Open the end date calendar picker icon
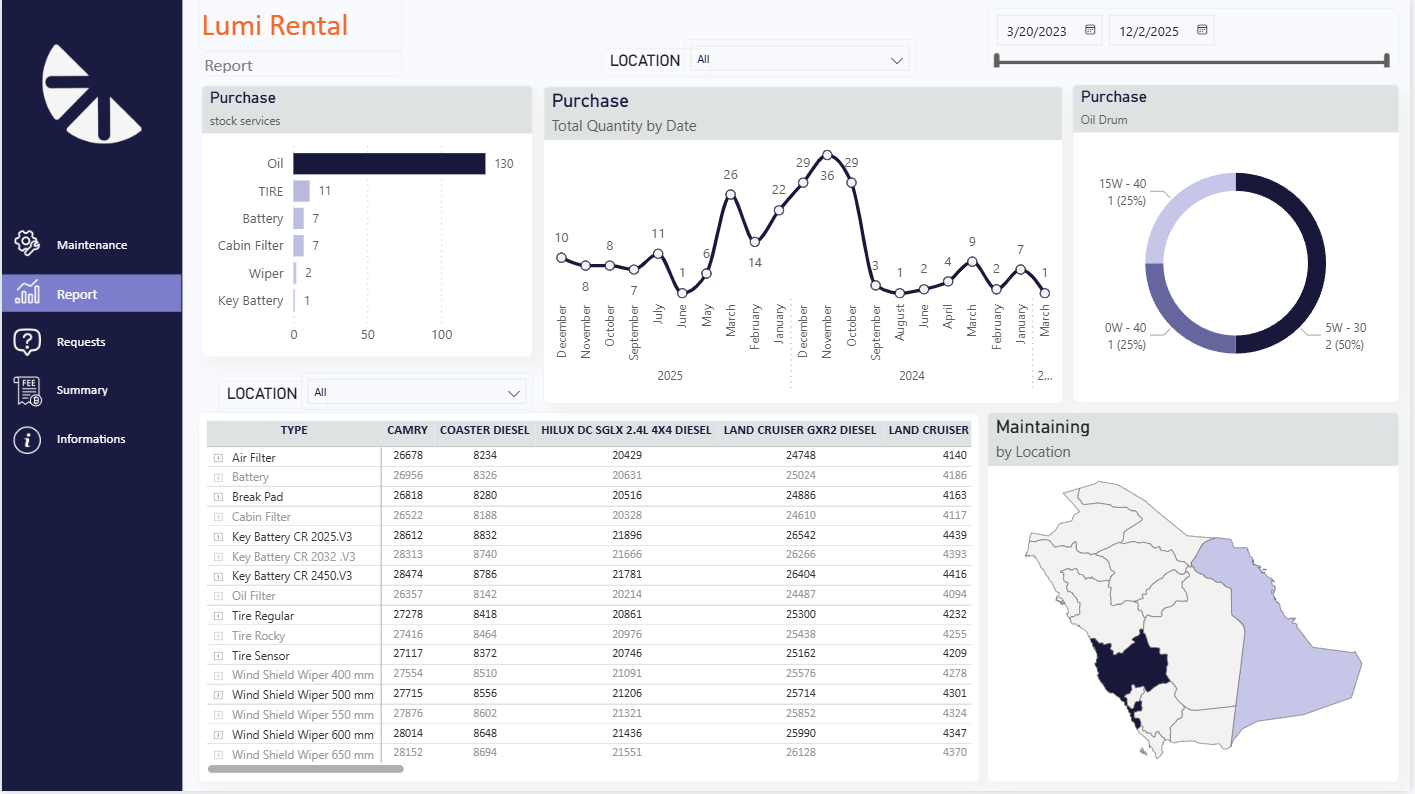The height and width of the screenshot is (794, 1415). pos(1202,30)
